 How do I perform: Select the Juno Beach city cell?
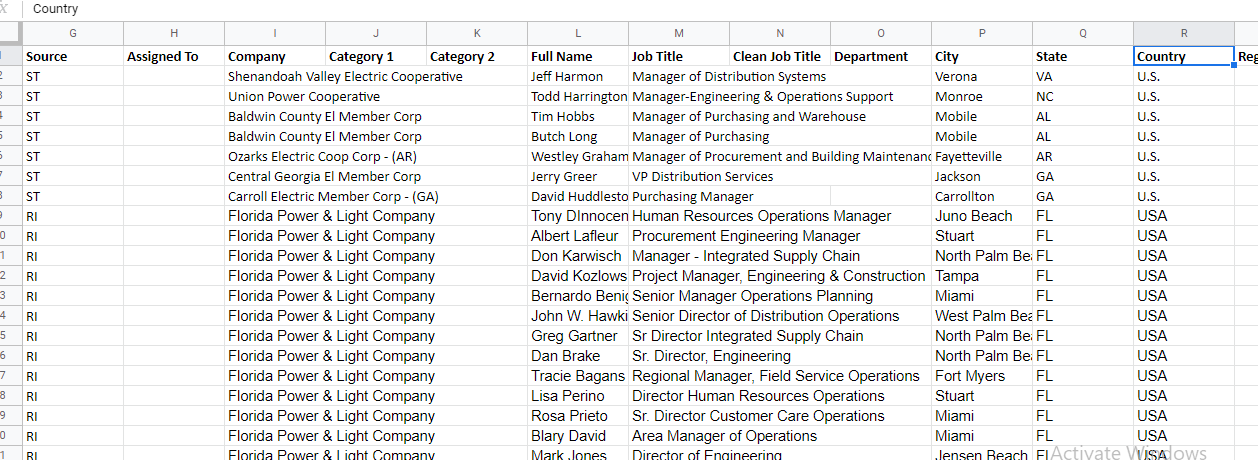pos(982,216)
